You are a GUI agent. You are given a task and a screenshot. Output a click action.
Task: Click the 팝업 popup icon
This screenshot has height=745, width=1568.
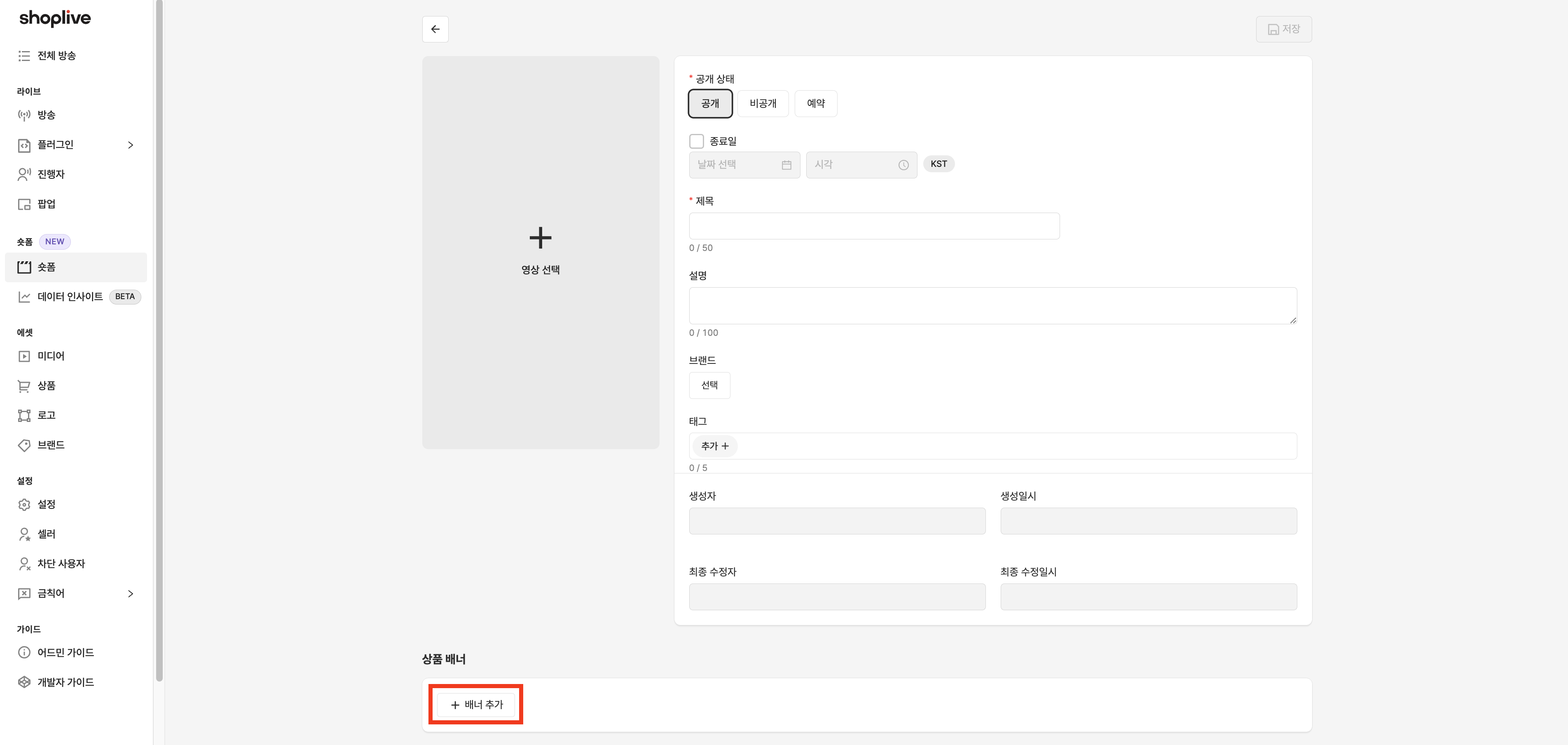(24, 204)
